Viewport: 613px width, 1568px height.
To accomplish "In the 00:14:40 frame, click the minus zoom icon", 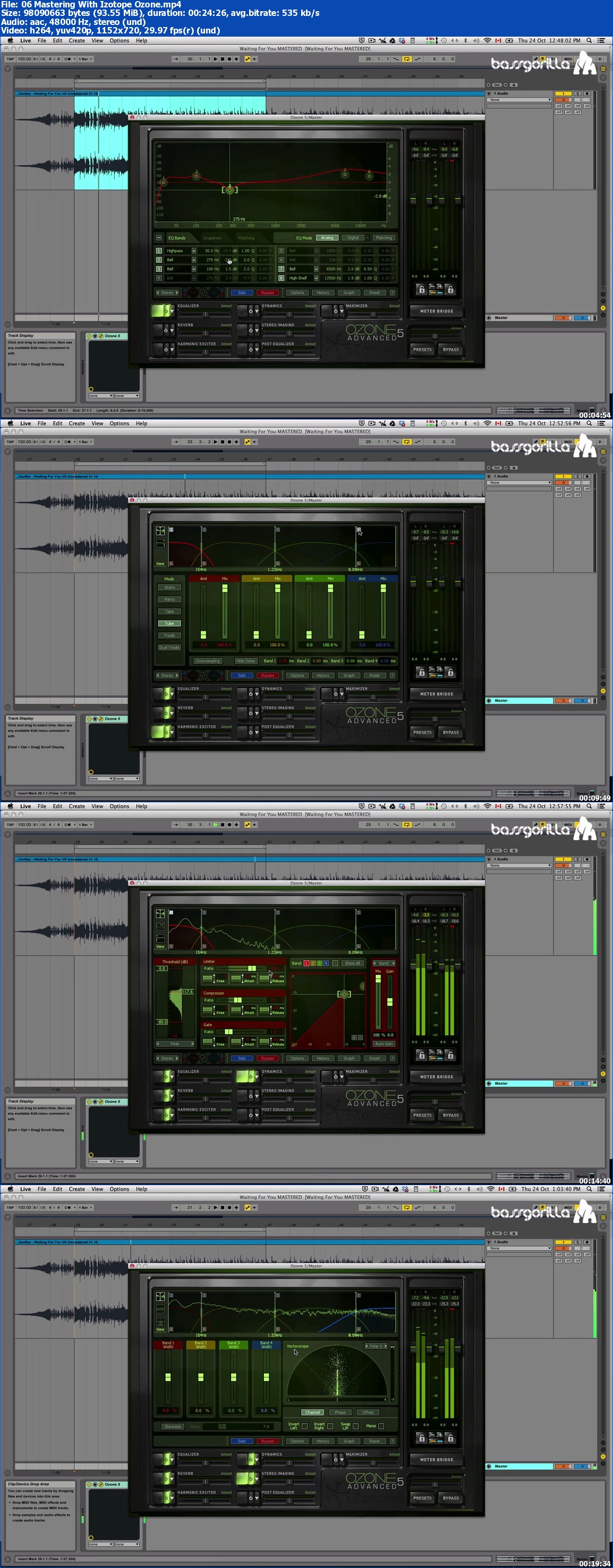I will (360, 1037).
